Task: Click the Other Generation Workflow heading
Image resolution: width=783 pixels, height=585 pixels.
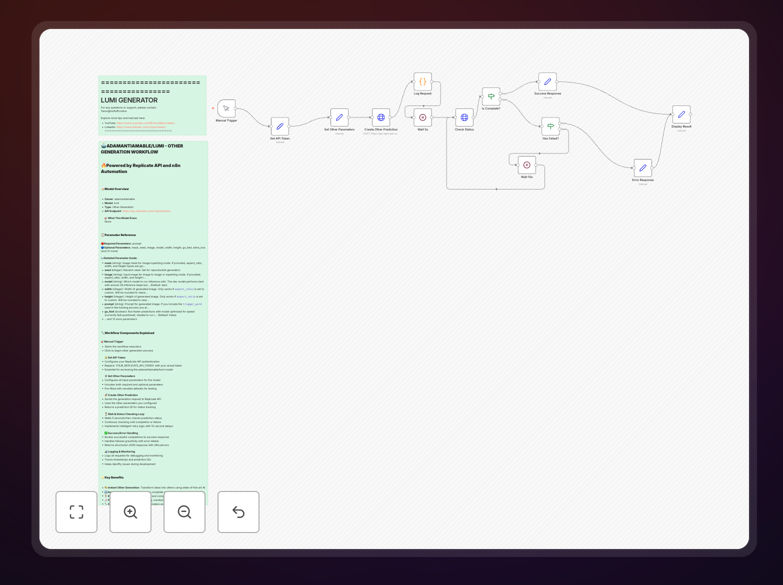Action: [x=142, y=149]
